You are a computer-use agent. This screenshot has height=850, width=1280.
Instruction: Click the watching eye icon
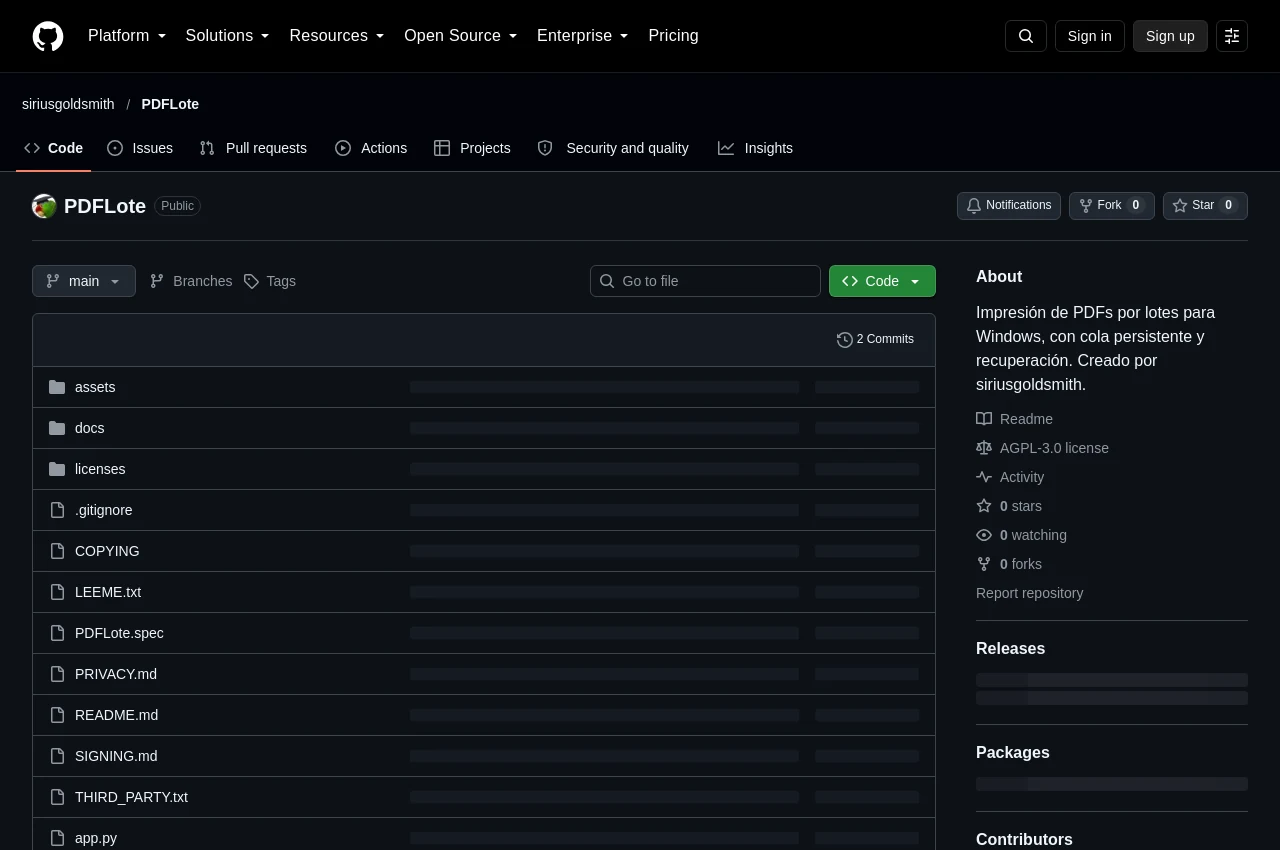point(984,535)
